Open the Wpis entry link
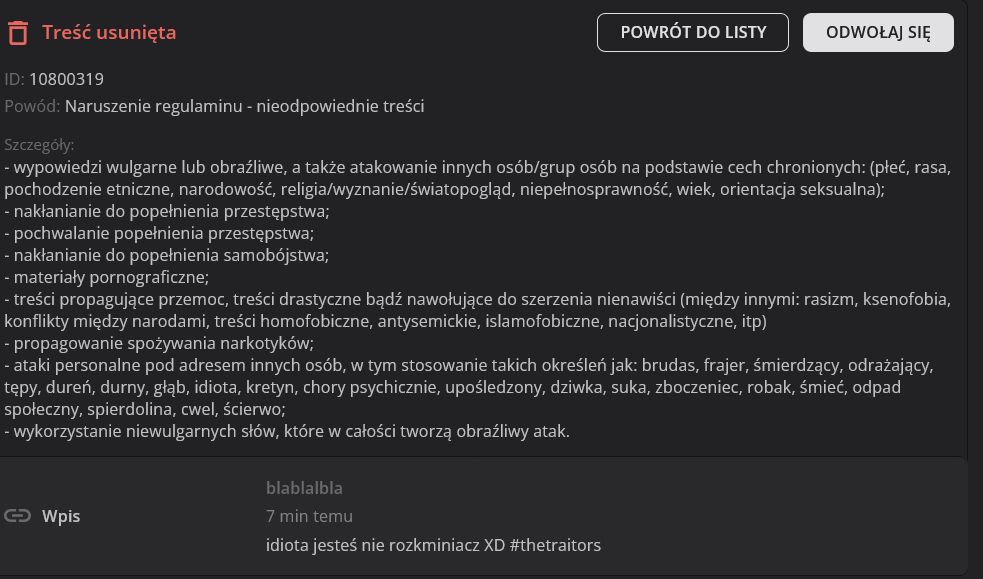This screenshot has width=983, height=579. pos(60,516)
